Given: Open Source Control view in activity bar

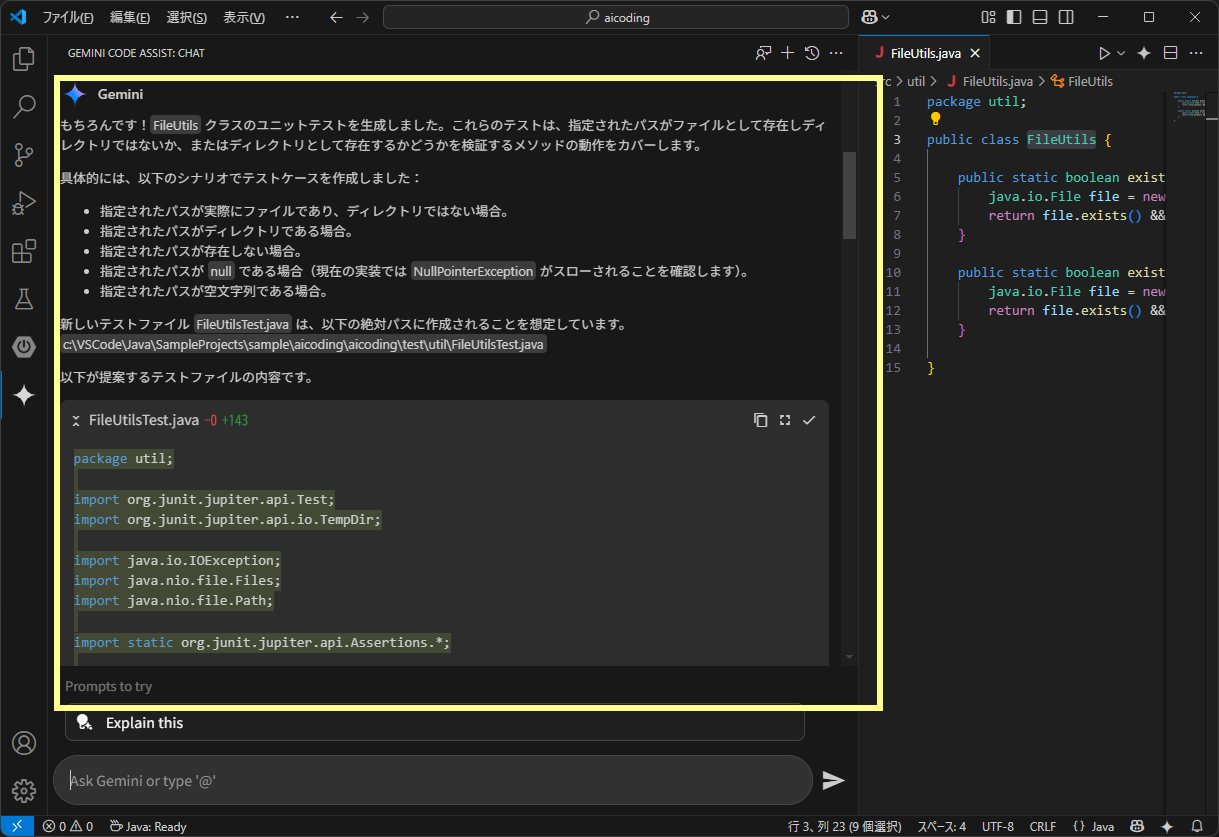Looking at the screenshot, I should coord(24,155).
